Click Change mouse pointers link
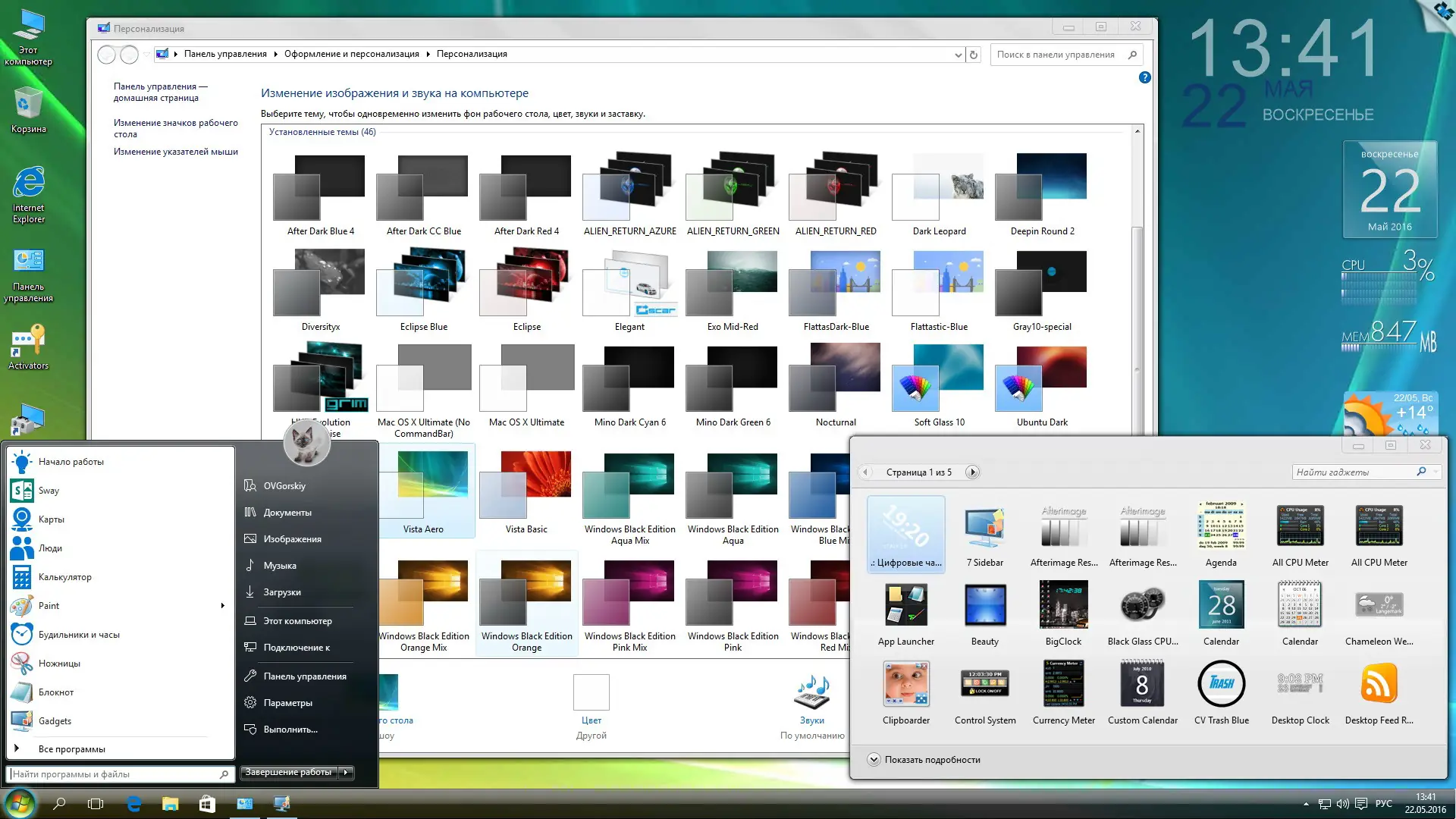 [175, 152]
